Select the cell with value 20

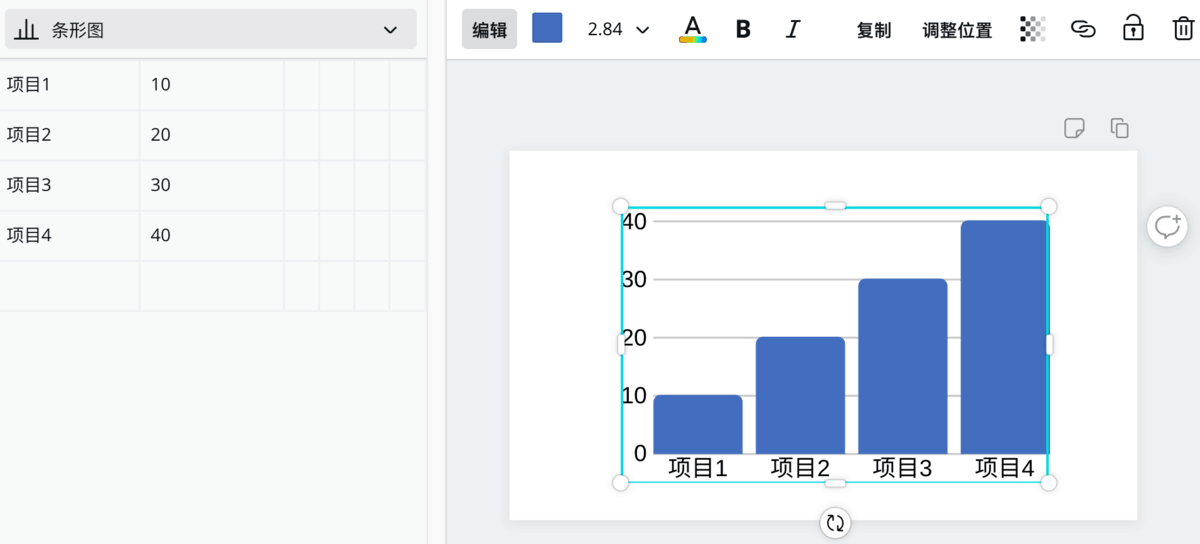(212, 135)
